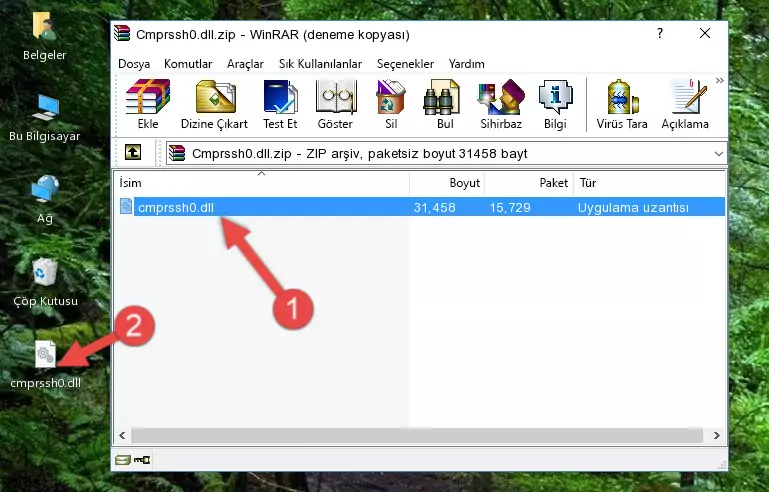Launch the Sihirbaz wizard
This screenshot has height=492, width=769.
(x=501, y=104)
